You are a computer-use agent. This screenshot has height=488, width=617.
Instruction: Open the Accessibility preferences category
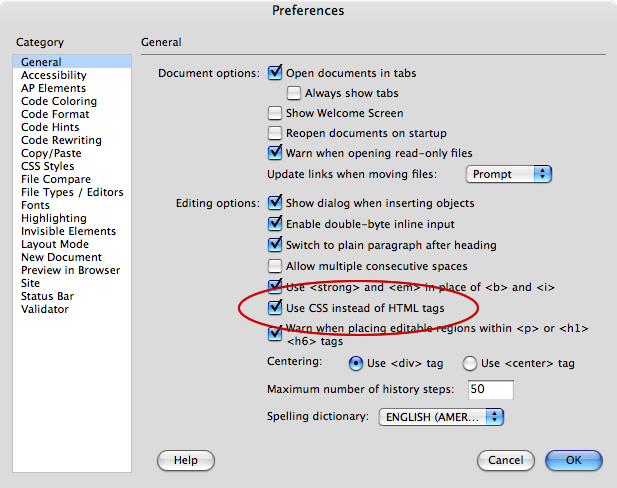(53, 75)
